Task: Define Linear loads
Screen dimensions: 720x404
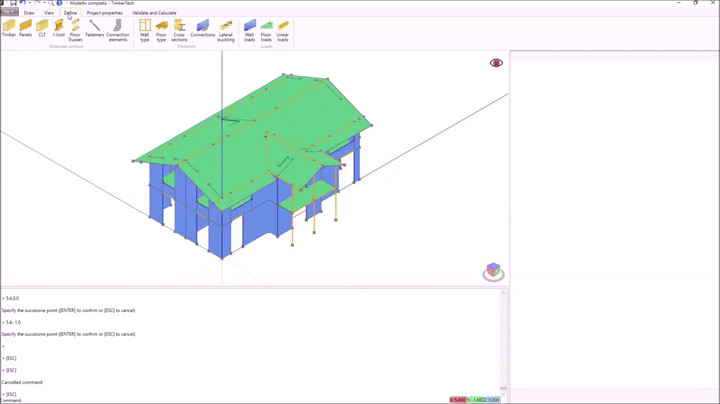Action: pos(283,30)
